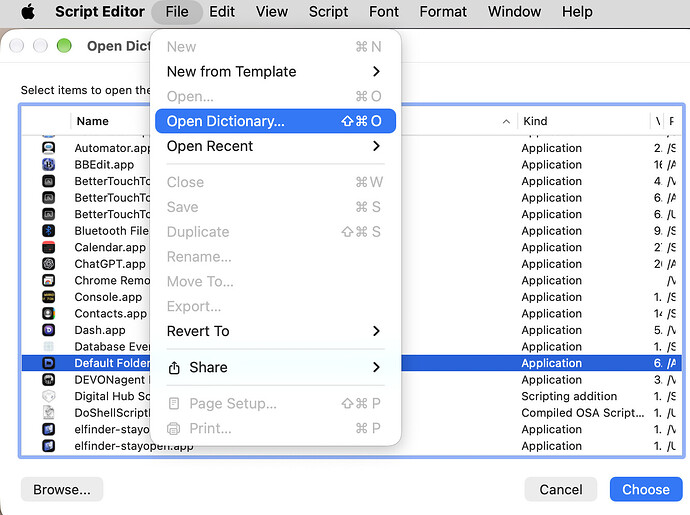Click the BetterTouchTool icon in the Bluetooth-adjacent row
690x515 pixels.
pos(48,214)
